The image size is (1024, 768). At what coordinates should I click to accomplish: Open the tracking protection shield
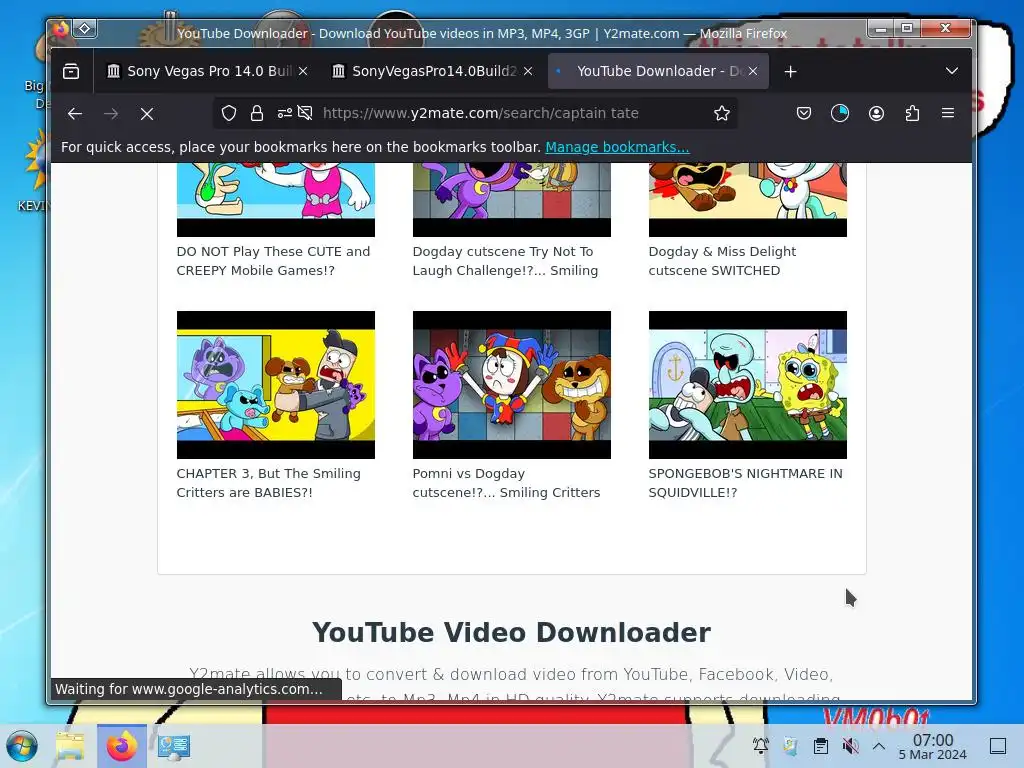pyautogui.click(x=229, y=113)
